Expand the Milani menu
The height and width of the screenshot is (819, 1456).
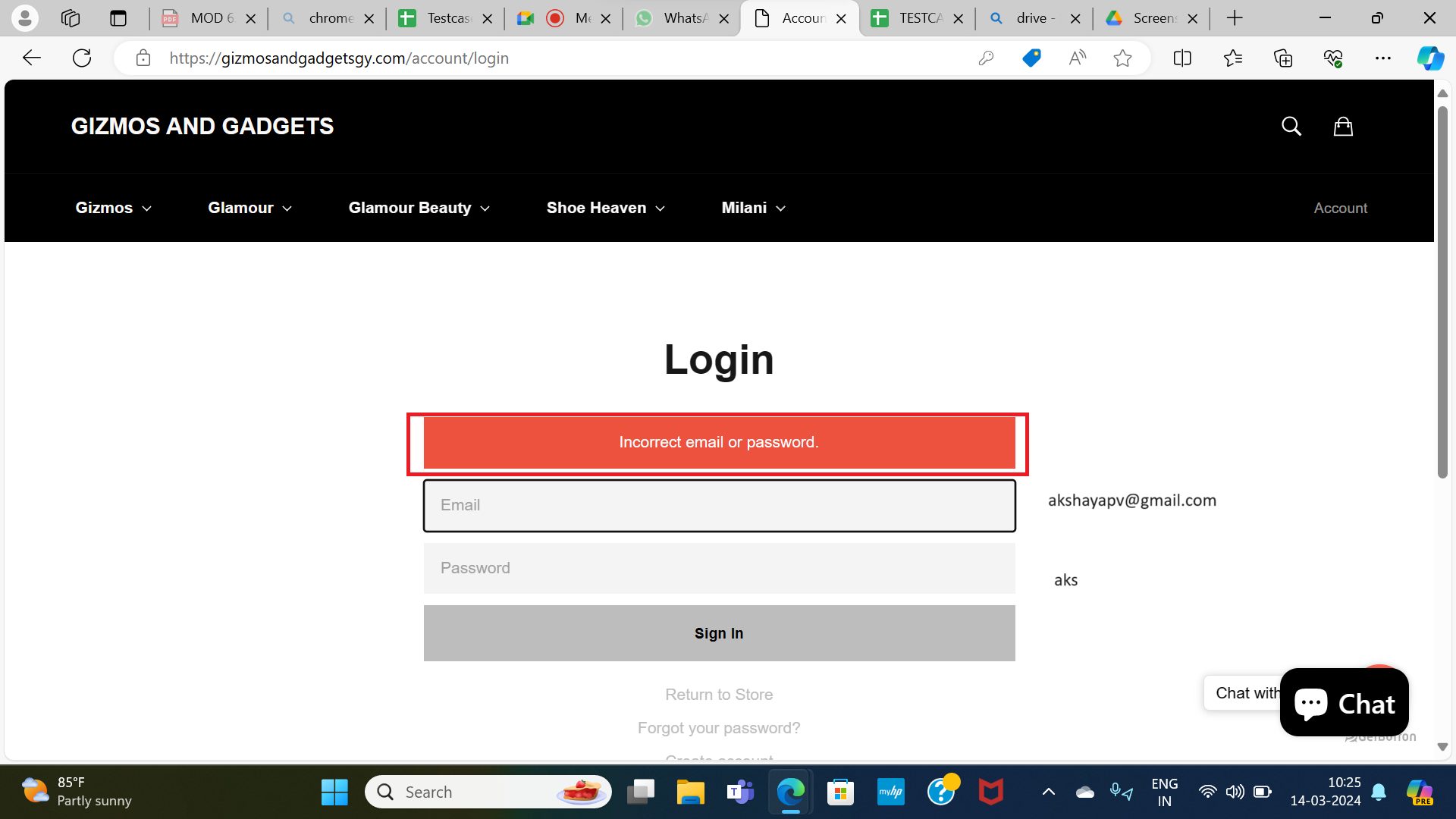(753, 208)
